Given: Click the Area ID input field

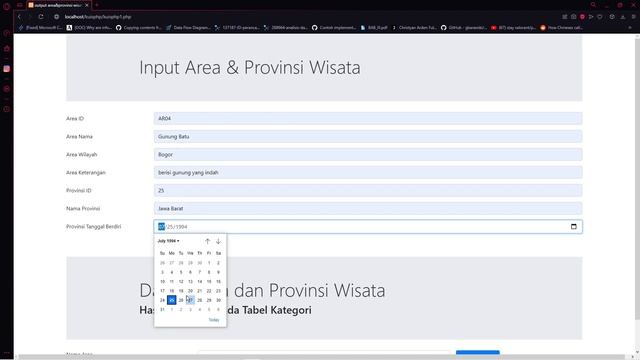Looking at the screenshot, I should 368,118.
